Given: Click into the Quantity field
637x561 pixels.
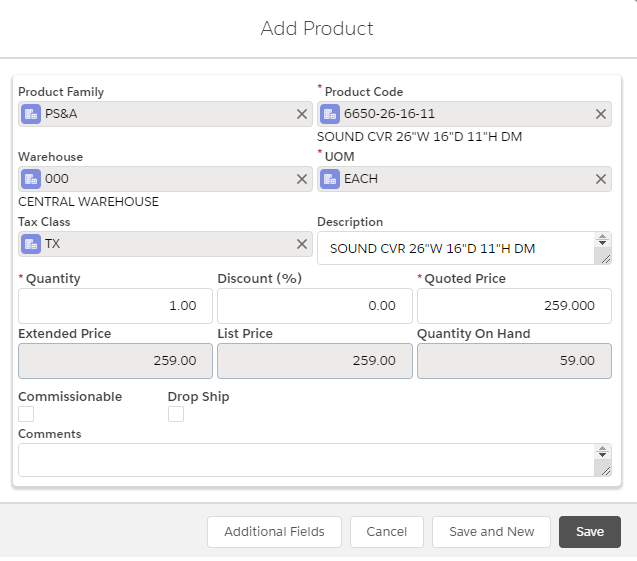Looking at the screenshot, I should click(115, 306).
